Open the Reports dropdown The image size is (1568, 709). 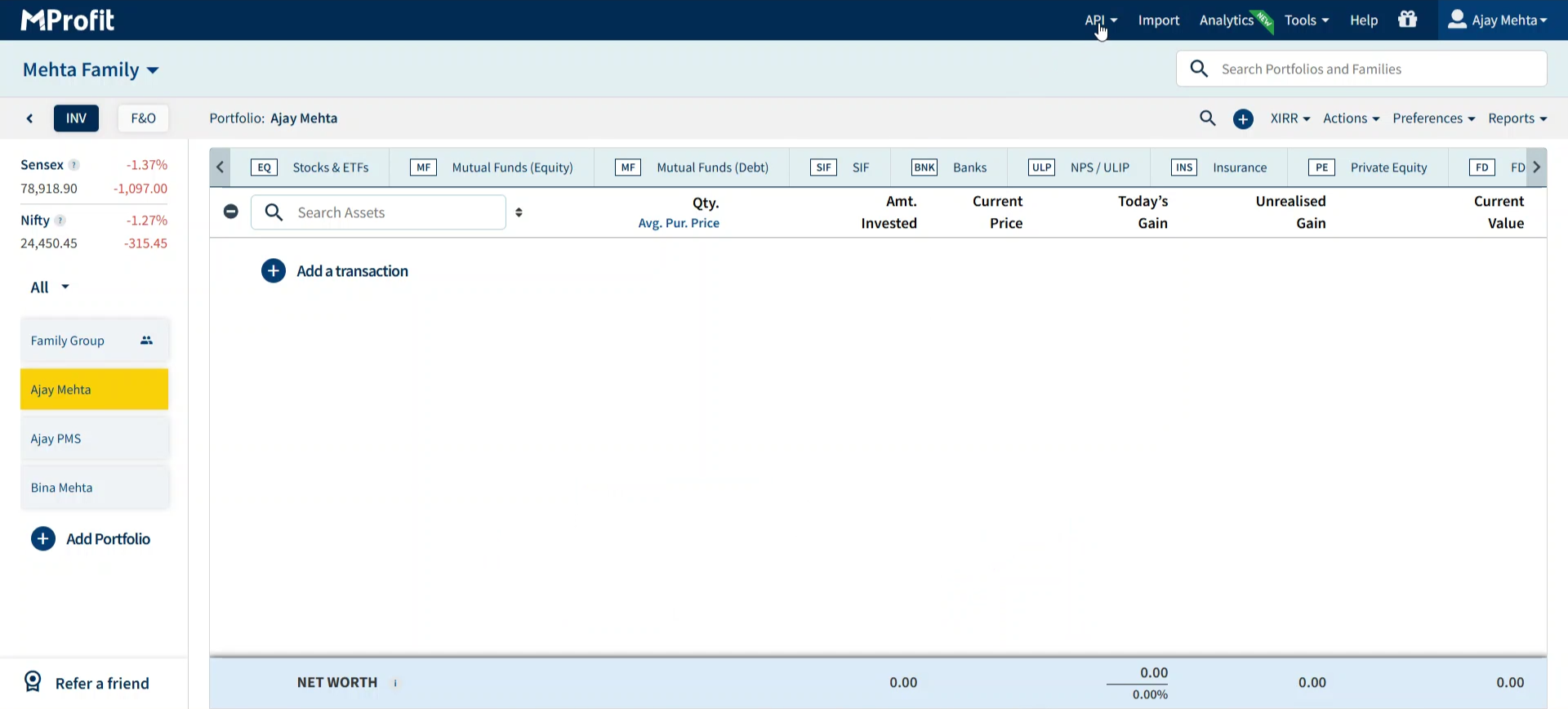tap(1517, 118)
